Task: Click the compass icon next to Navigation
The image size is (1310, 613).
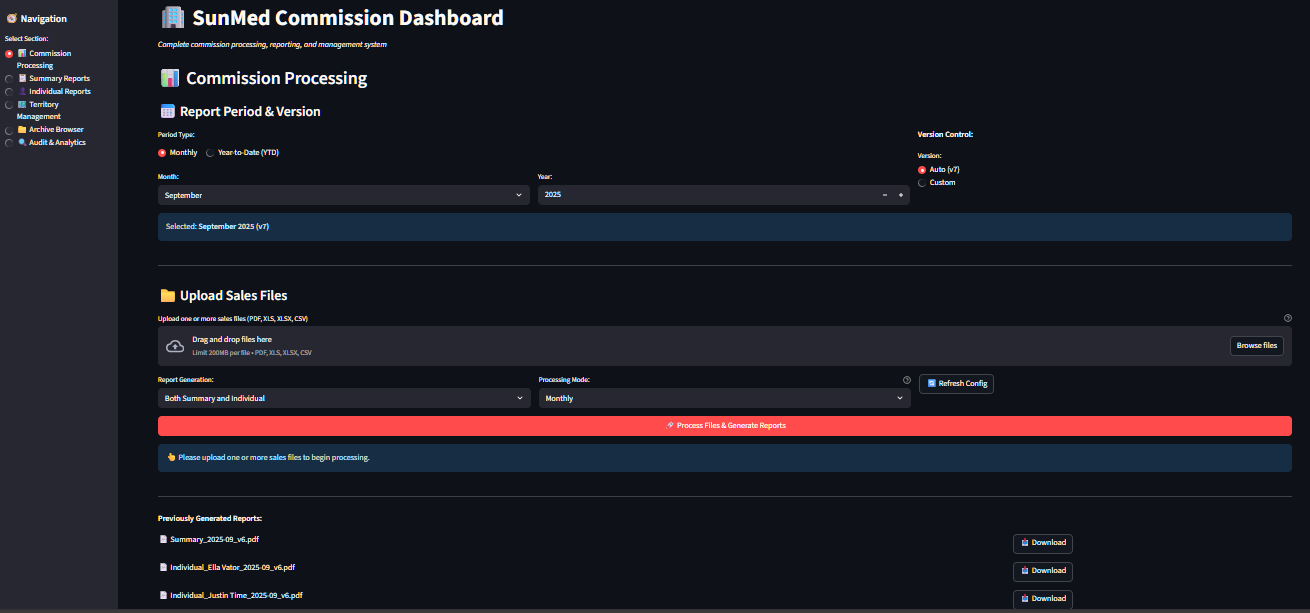Action: 11,17
